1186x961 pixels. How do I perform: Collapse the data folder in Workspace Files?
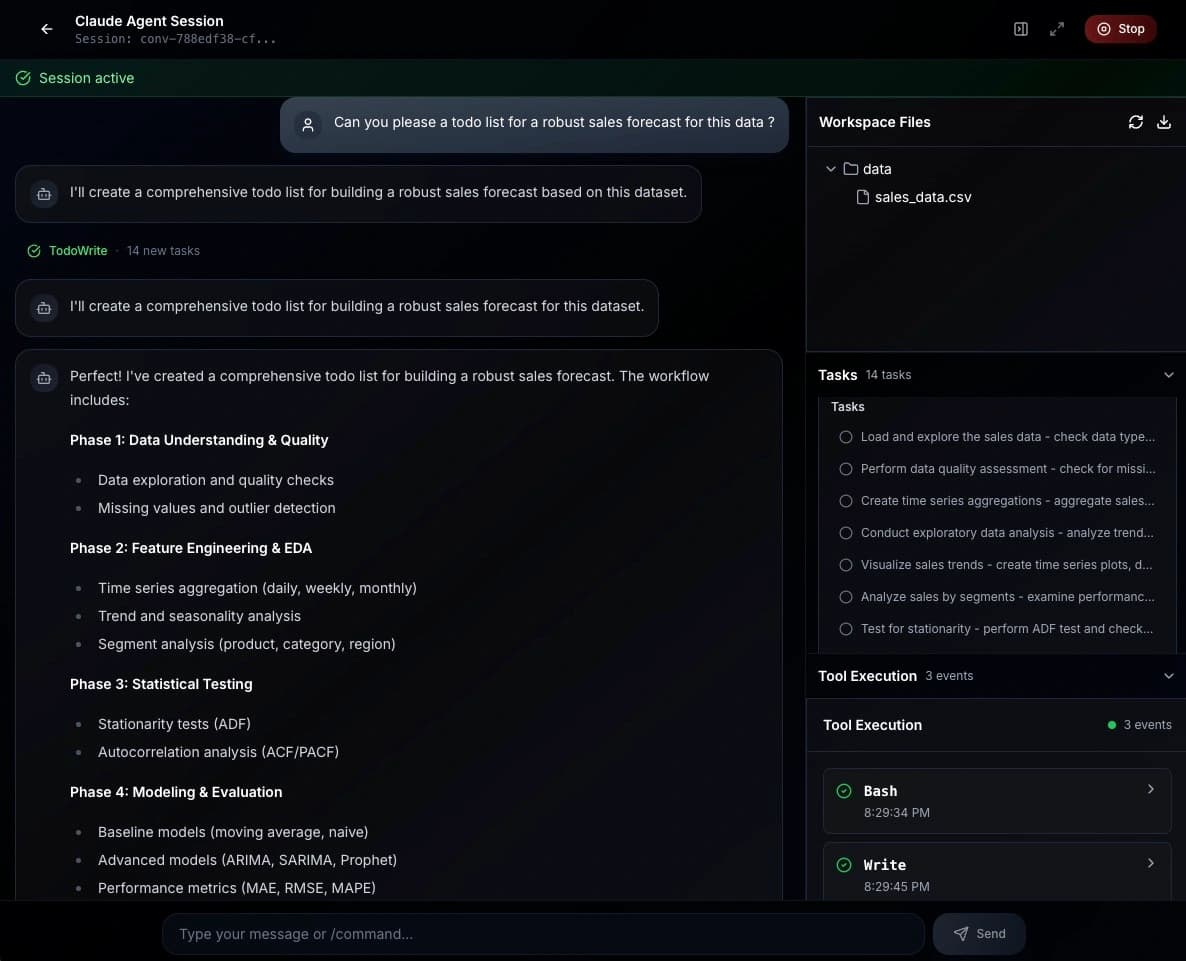coord(831,168)
